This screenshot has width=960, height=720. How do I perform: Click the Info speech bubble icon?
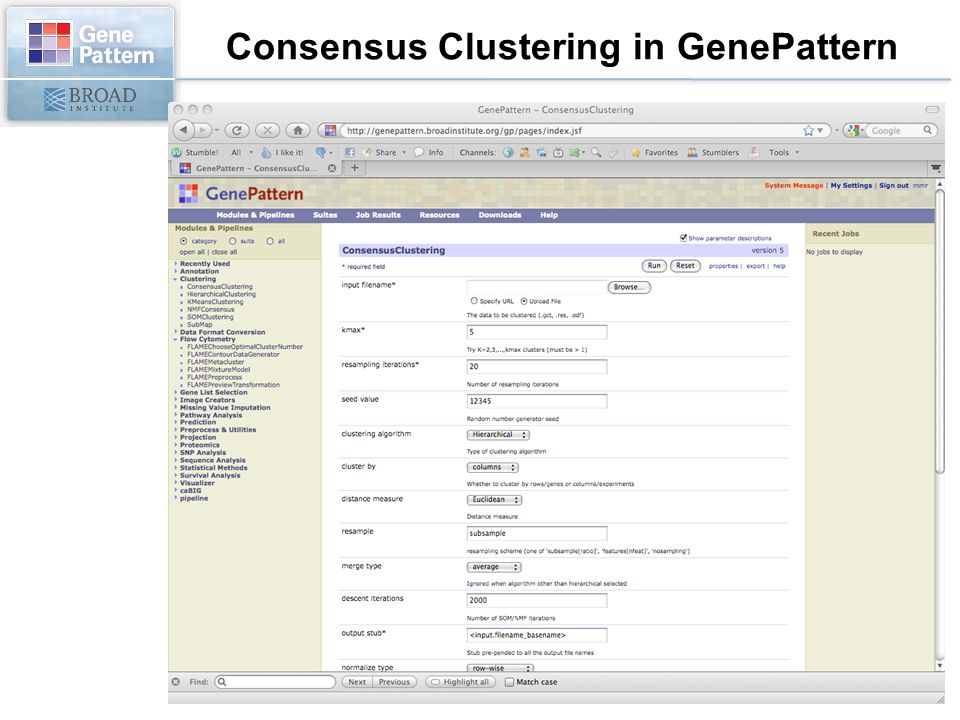[x=419, y=152]
